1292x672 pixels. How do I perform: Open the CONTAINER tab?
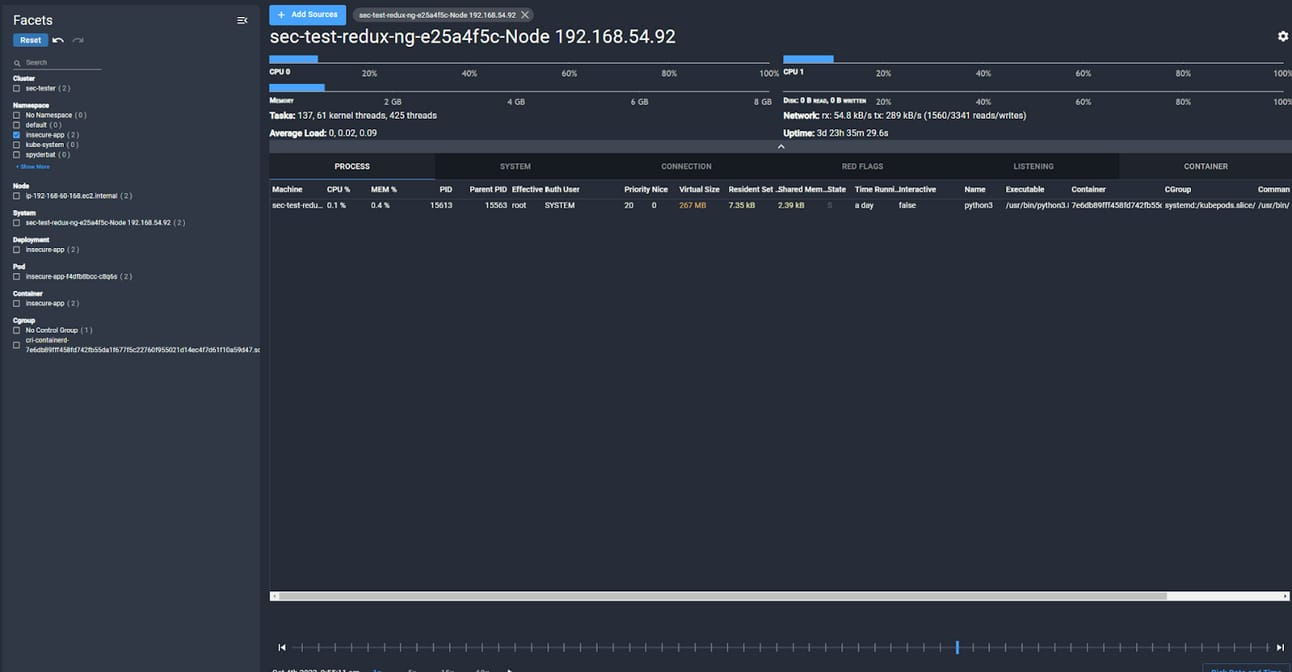[x=1206, y=166]
